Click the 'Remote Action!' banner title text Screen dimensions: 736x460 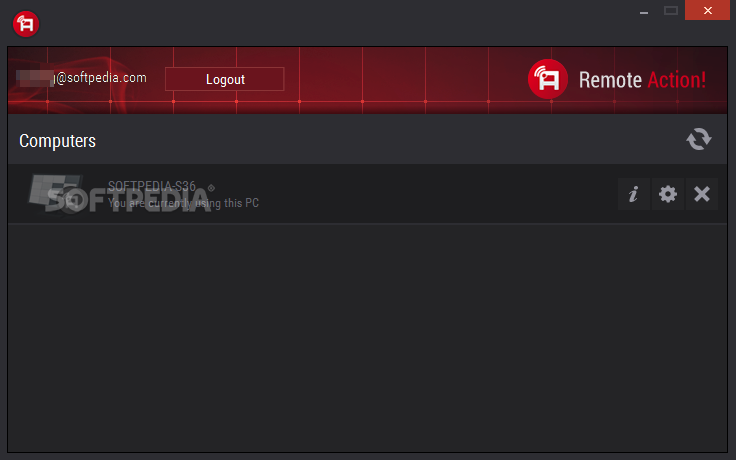click(642, 80)
